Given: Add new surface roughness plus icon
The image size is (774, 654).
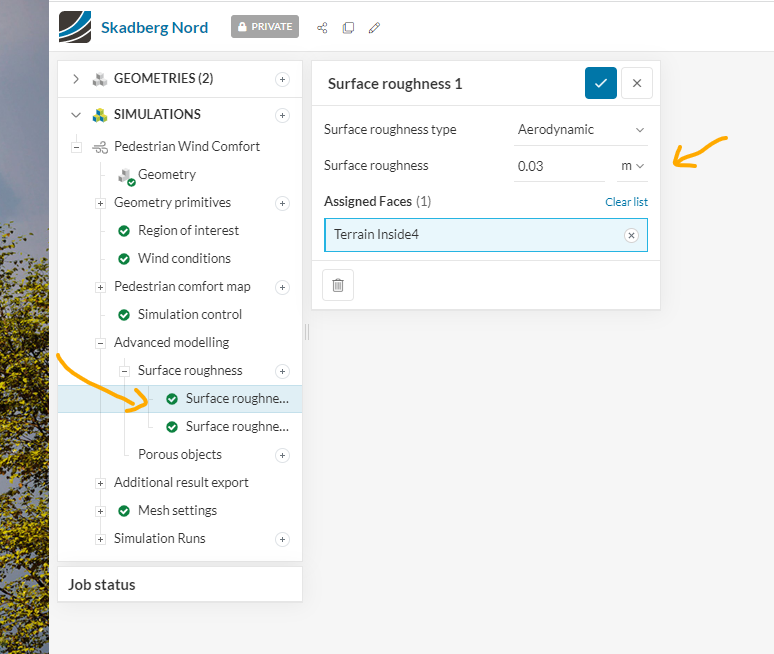Looking at the screenshot, I should point(282,371).
